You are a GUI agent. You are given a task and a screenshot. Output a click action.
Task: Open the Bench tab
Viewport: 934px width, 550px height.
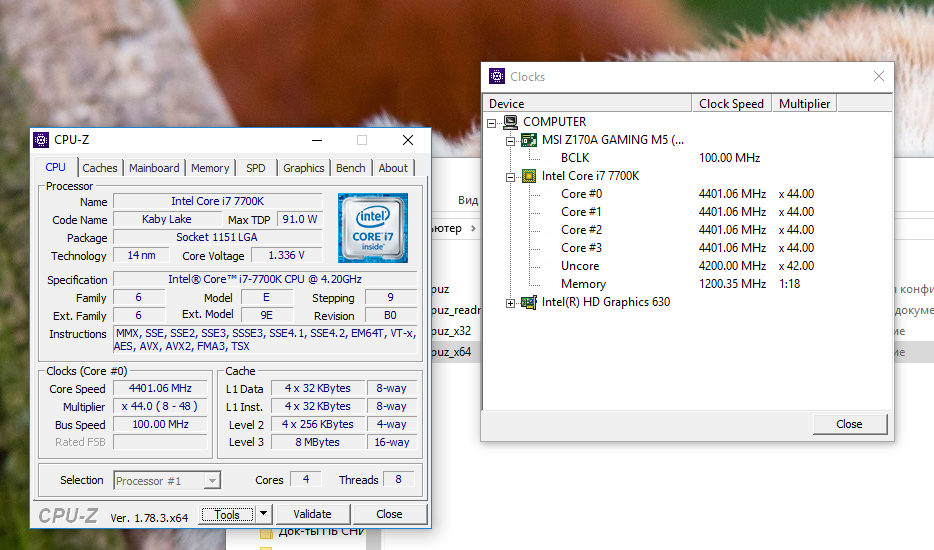tap(350, 168)
